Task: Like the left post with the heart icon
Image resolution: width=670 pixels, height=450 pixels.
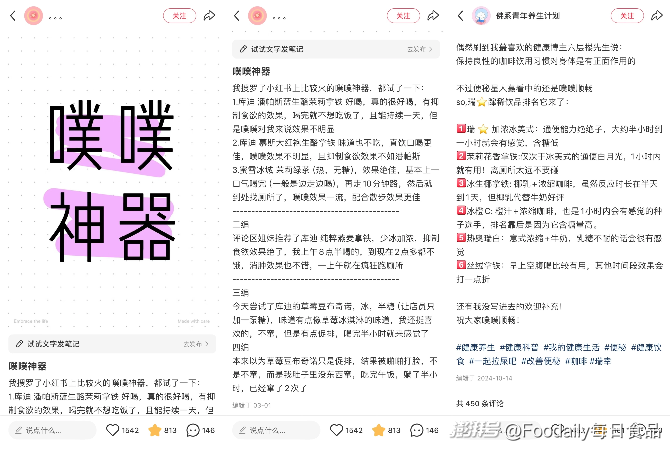Action: click(112, 430)
